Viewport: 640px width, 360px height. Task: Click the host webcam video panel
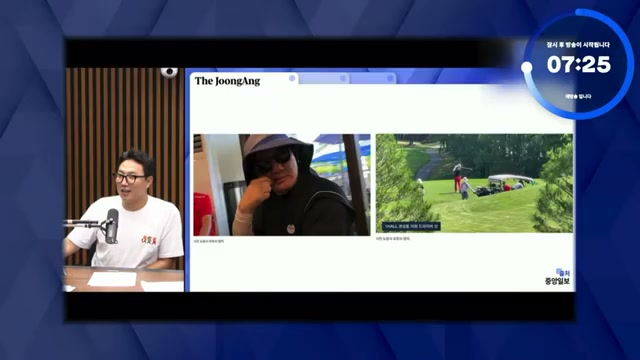(x=124, y=180)
